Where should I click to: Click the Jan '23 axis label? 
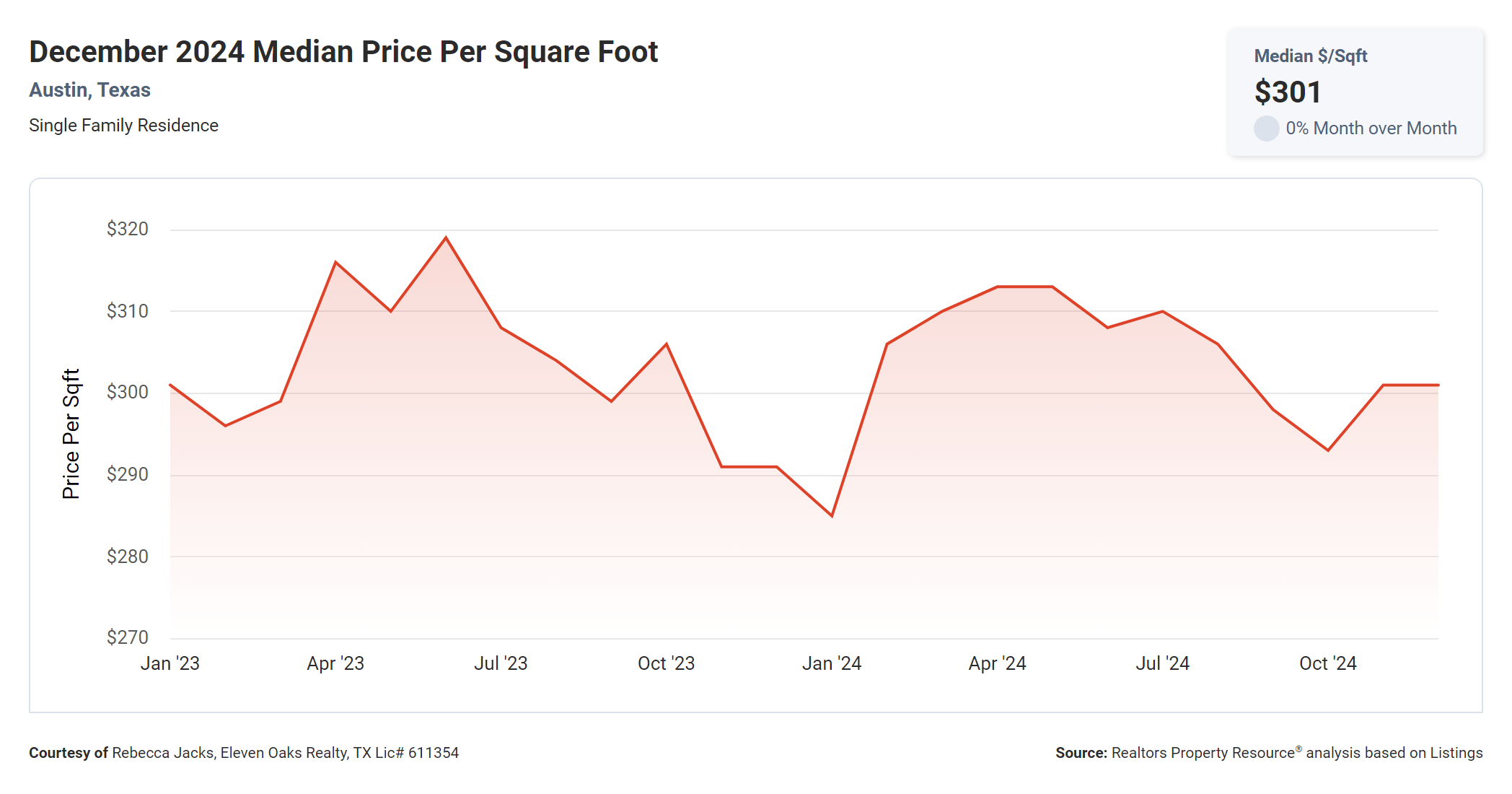point(170,663)
